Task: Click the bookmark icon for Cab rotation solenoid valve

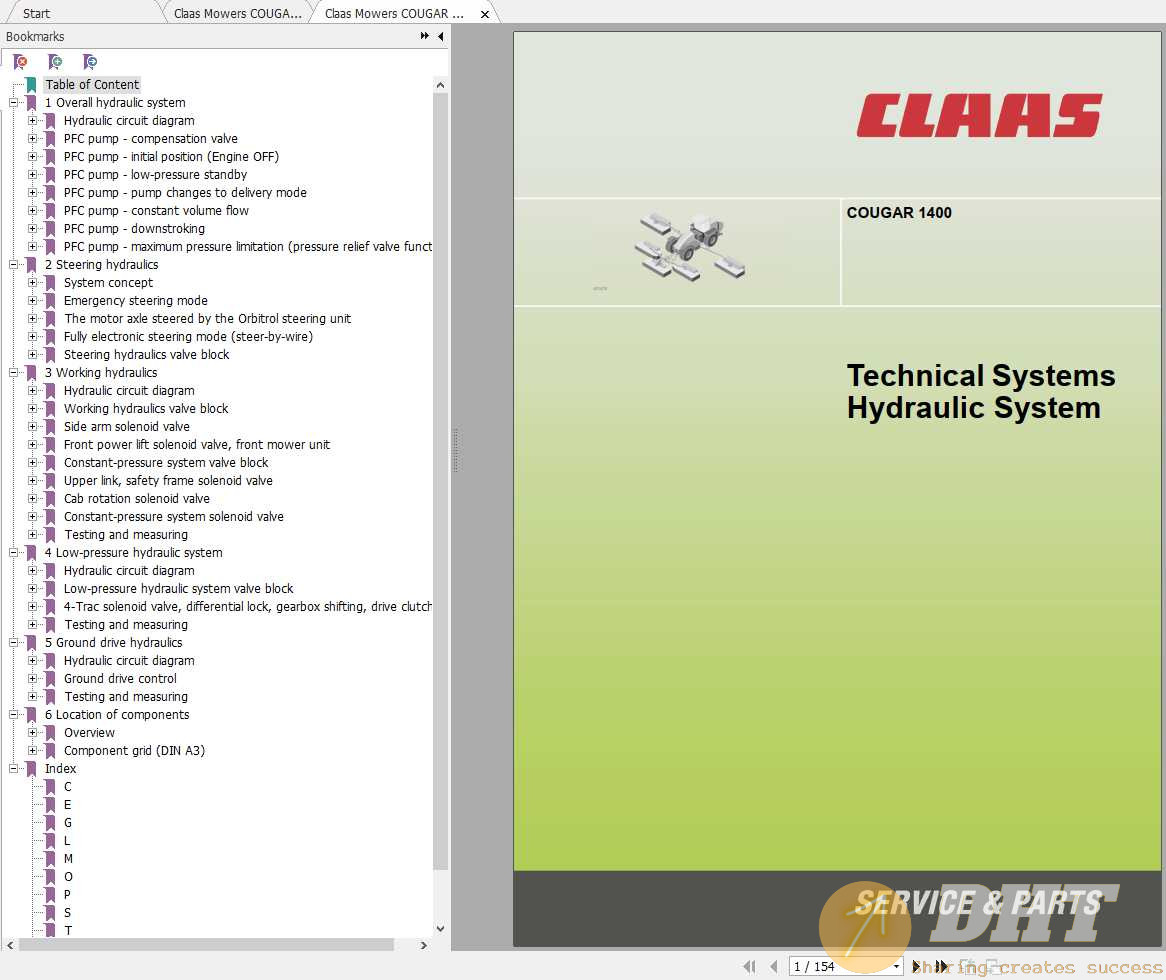Action: (51, 499)
